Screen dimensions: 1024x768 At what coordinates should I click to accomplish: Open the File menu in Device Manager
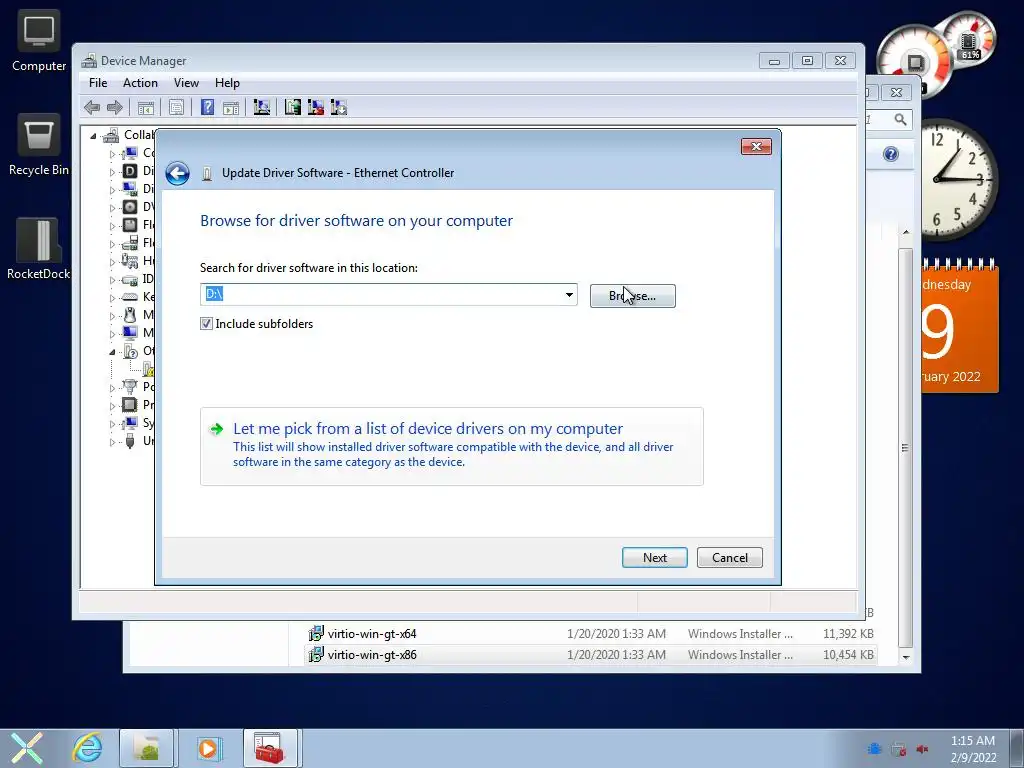(x=98, y=83)
